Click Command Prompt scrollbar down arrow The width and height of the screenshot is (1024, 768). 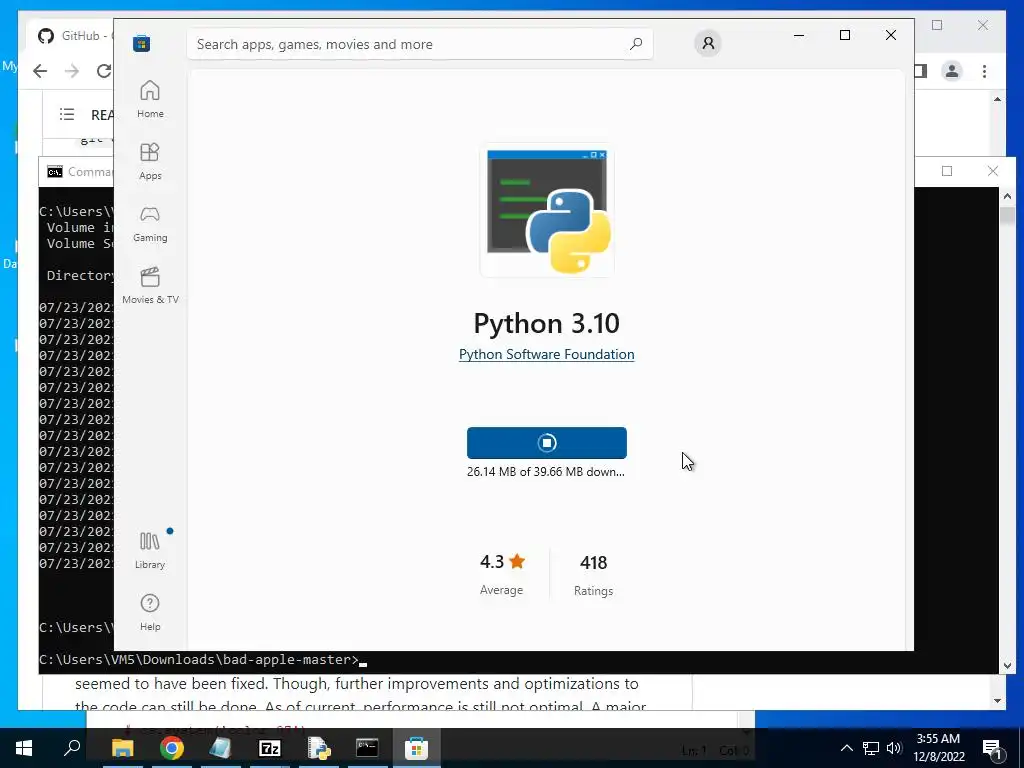pyautogui.click(x=1007, y=666)
